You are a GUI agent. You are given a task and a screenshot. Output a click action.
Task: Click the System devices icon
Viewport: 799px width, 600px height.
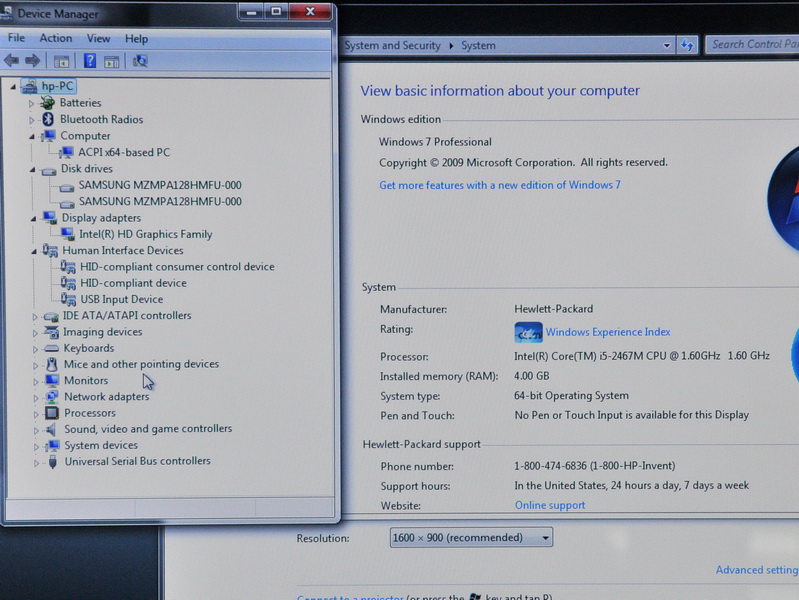click(x=52, y=446)
